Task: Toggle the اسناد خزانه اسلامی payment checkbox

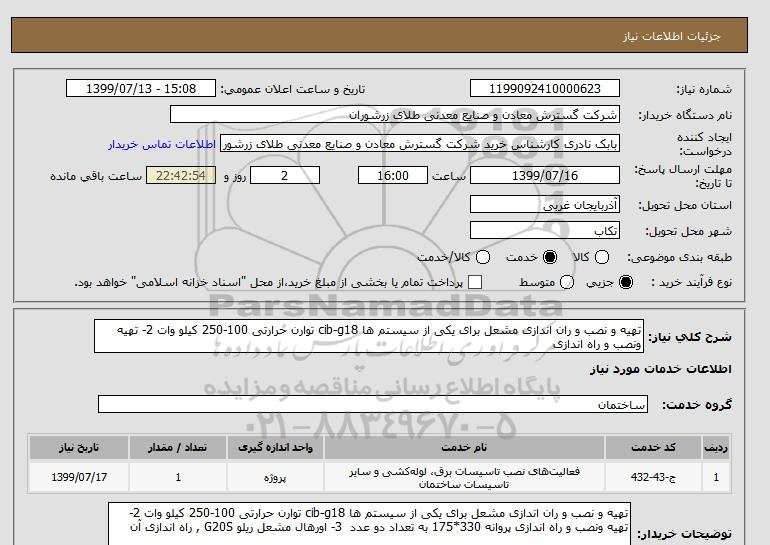Action: (x=475, y=282)
